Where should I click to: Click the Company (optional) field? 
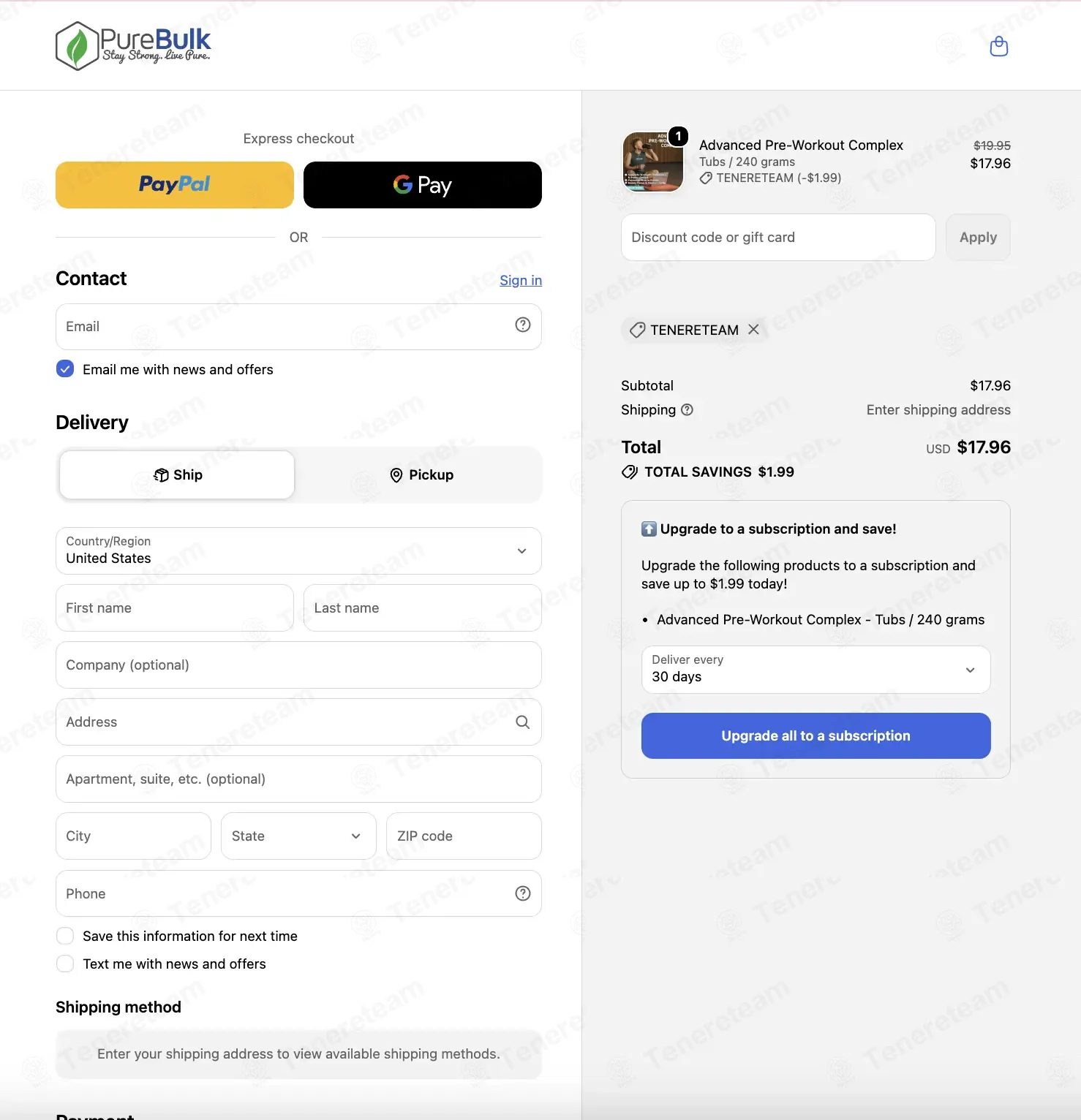[x=298, y=665]
